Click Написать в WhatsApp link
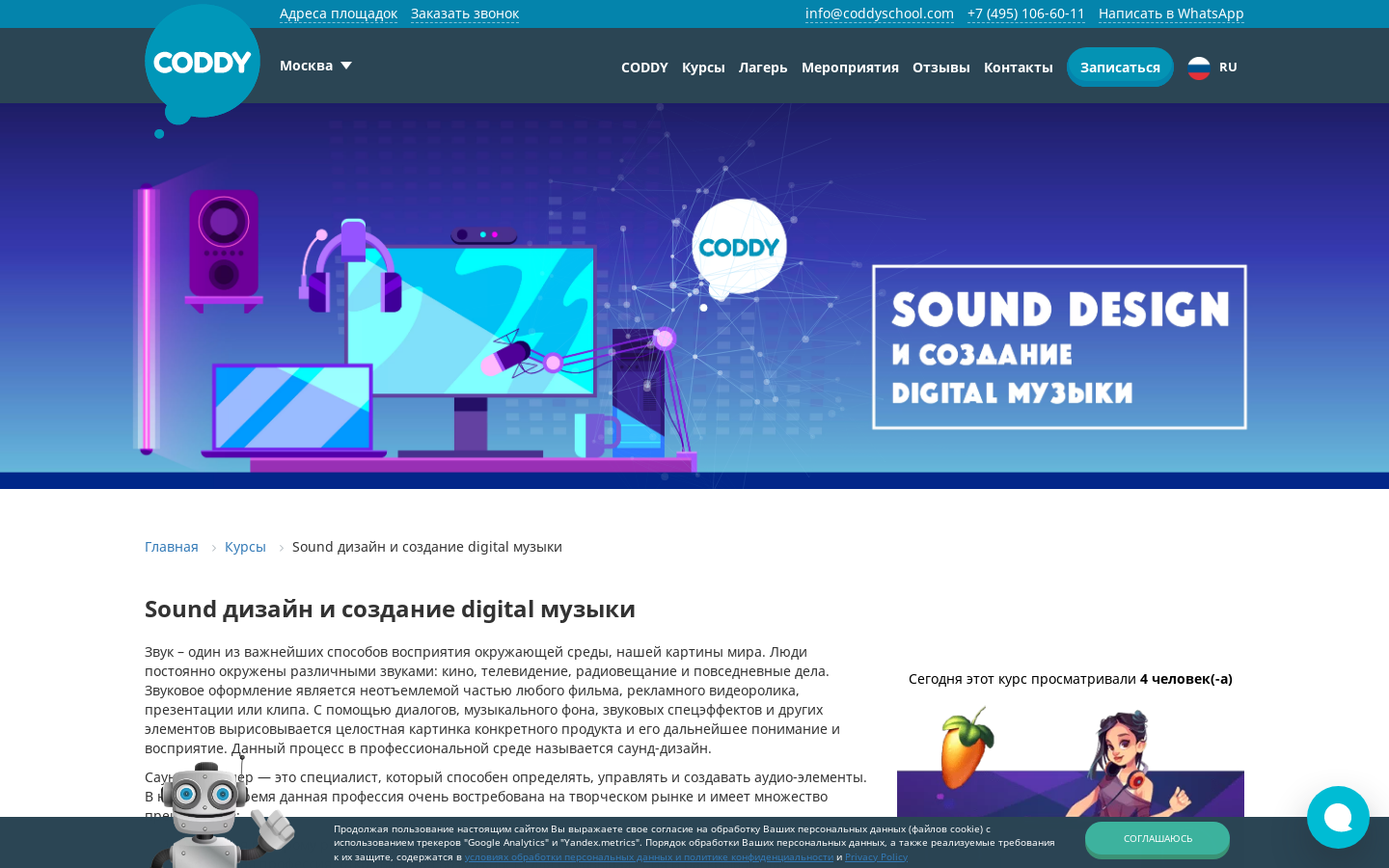 click(1171, 14)
